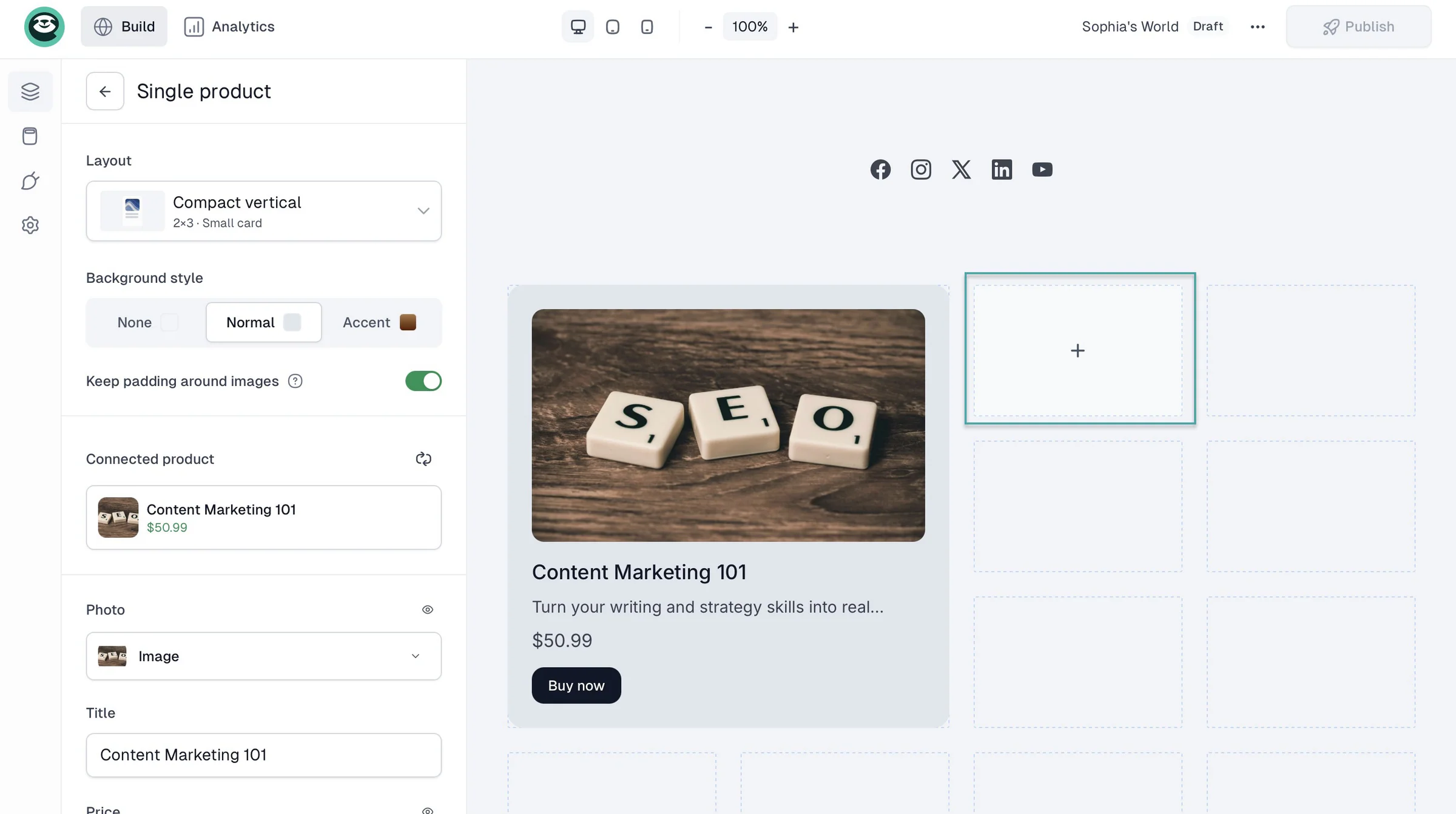Zoom in with the plus icon
The image size is (1456, 814).
793,27
